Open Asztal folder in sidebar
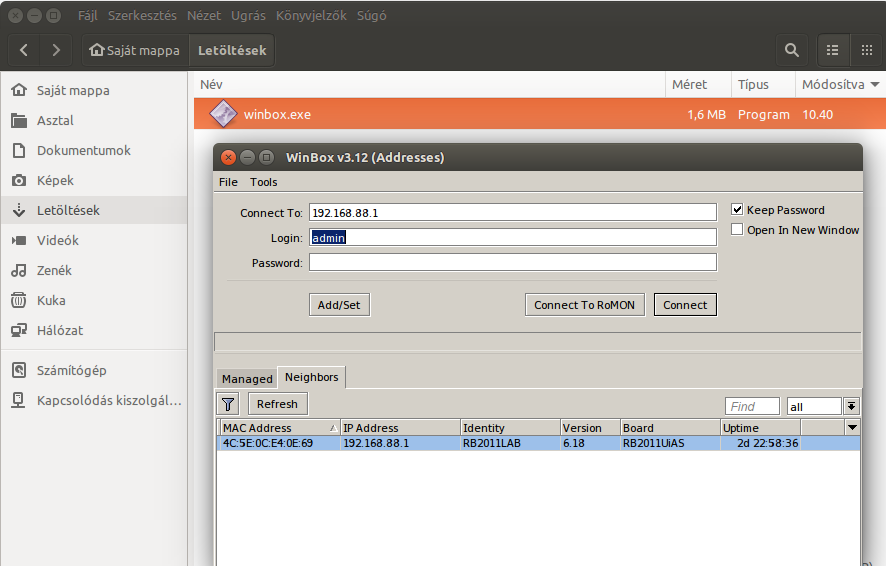This screenshot has height=566, width=886. 94,120
